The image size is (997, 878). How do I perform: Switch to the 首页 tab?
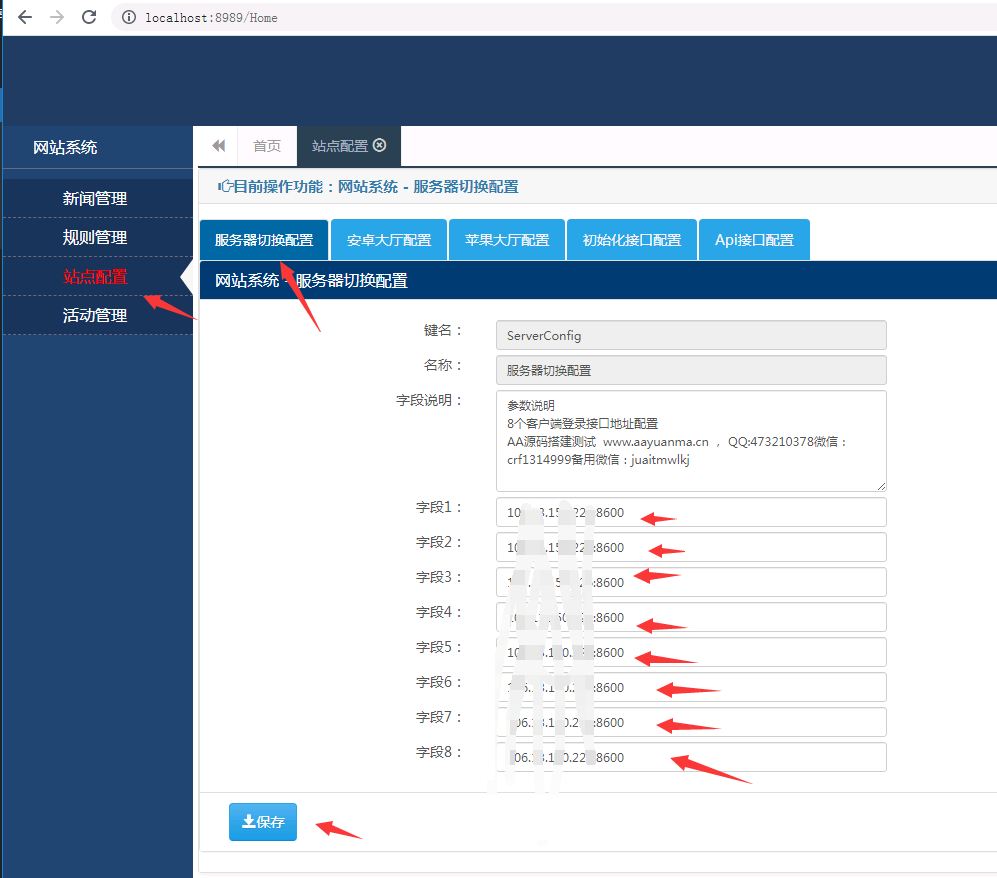coord(266,145)
